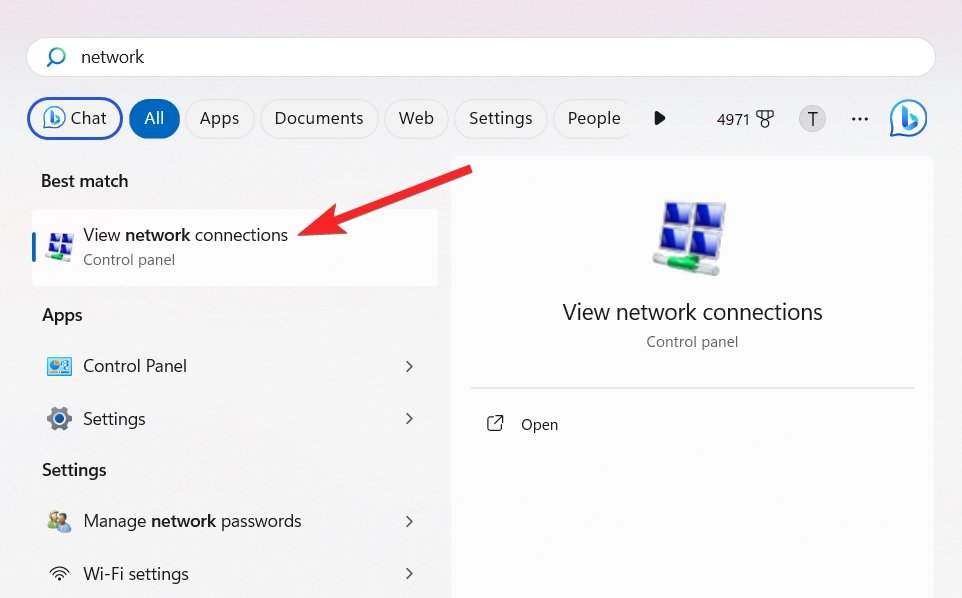Screen dimensions: 962x598
Task: Open the user account avatar menu
Action: click(x=812, y=118)
